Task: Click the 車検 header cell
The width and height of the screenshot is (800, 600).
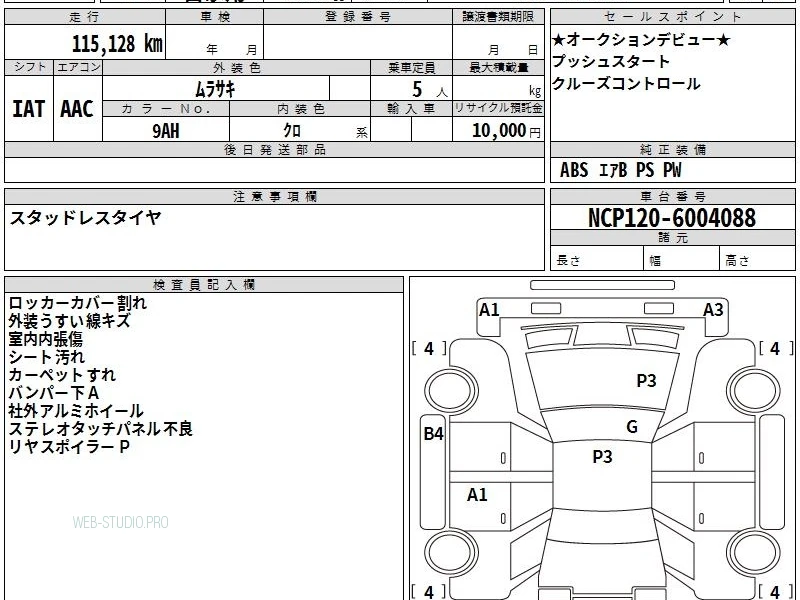Action: click(215, 17)
